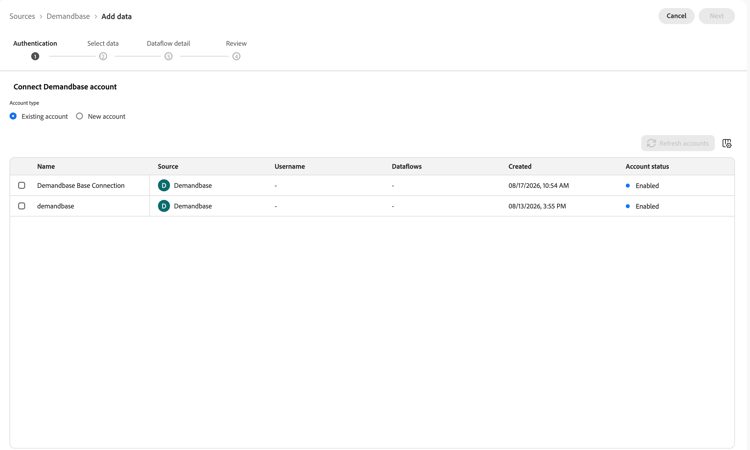Click the Source column header
This screenshot has width=750, height=450.
tap(168, 166)
